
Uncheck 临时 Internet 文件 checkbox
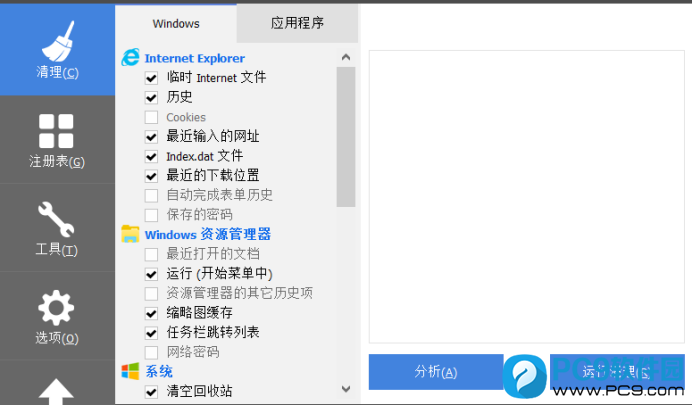point(151,78)
